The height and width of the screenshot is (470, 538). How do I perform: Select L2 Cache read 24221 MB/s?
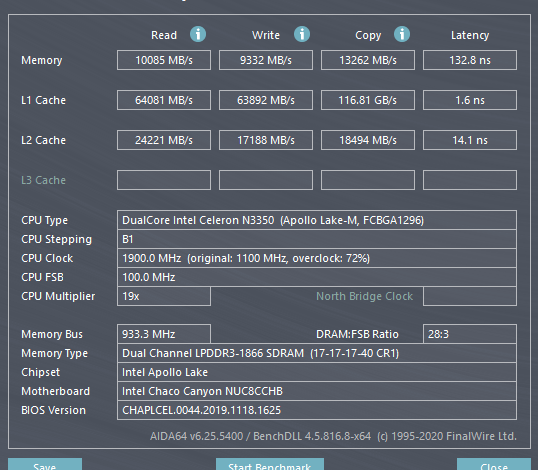coord(164,140)
